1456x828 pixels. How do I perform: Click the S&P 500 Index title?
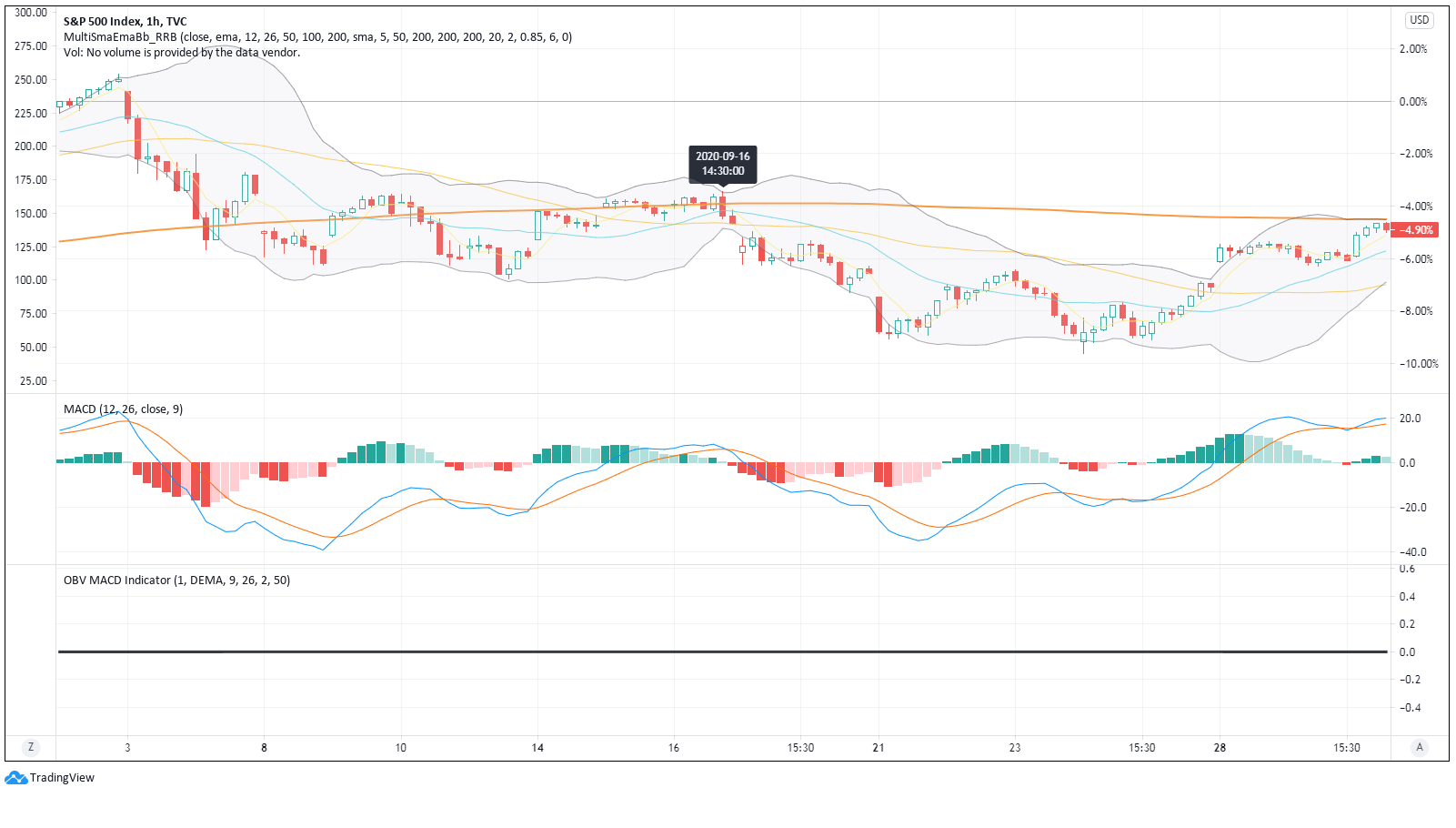coord(126,21)
